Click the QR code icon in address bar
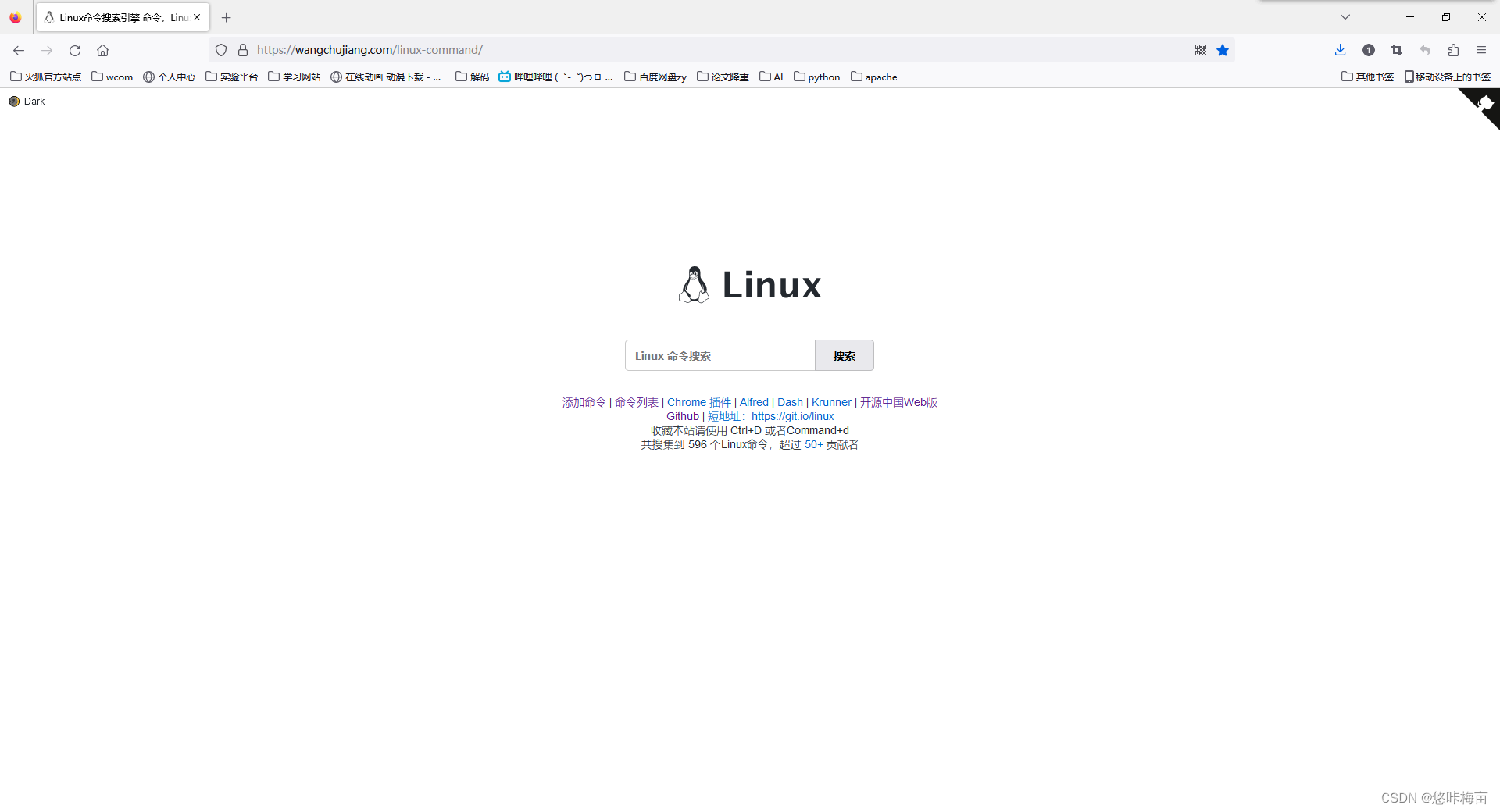The image size is (1500, 812). [x=1201, y=50]
